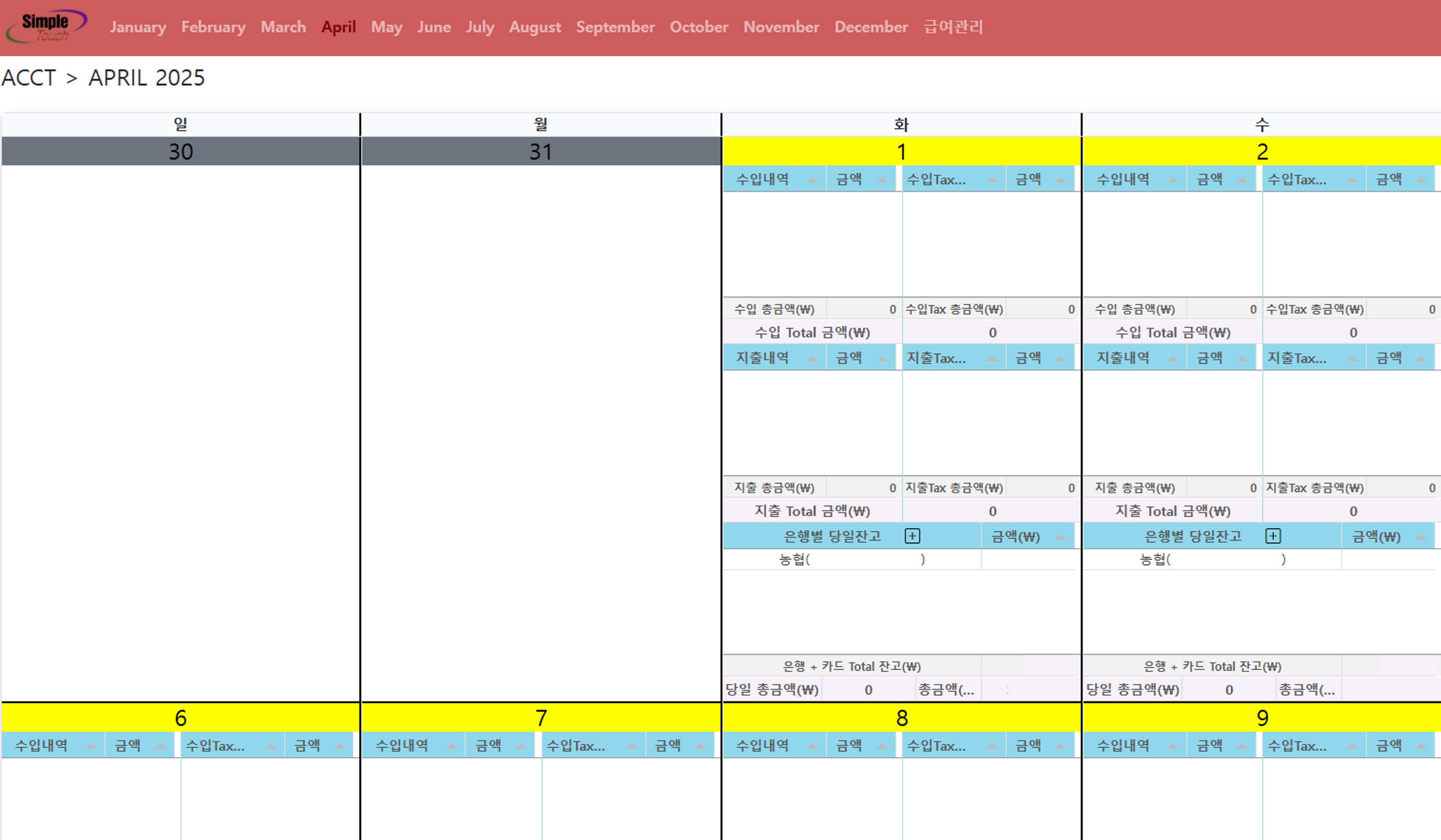Open the May month tab
Screen dimensions: 1441x840
click(x=386, y=27)
